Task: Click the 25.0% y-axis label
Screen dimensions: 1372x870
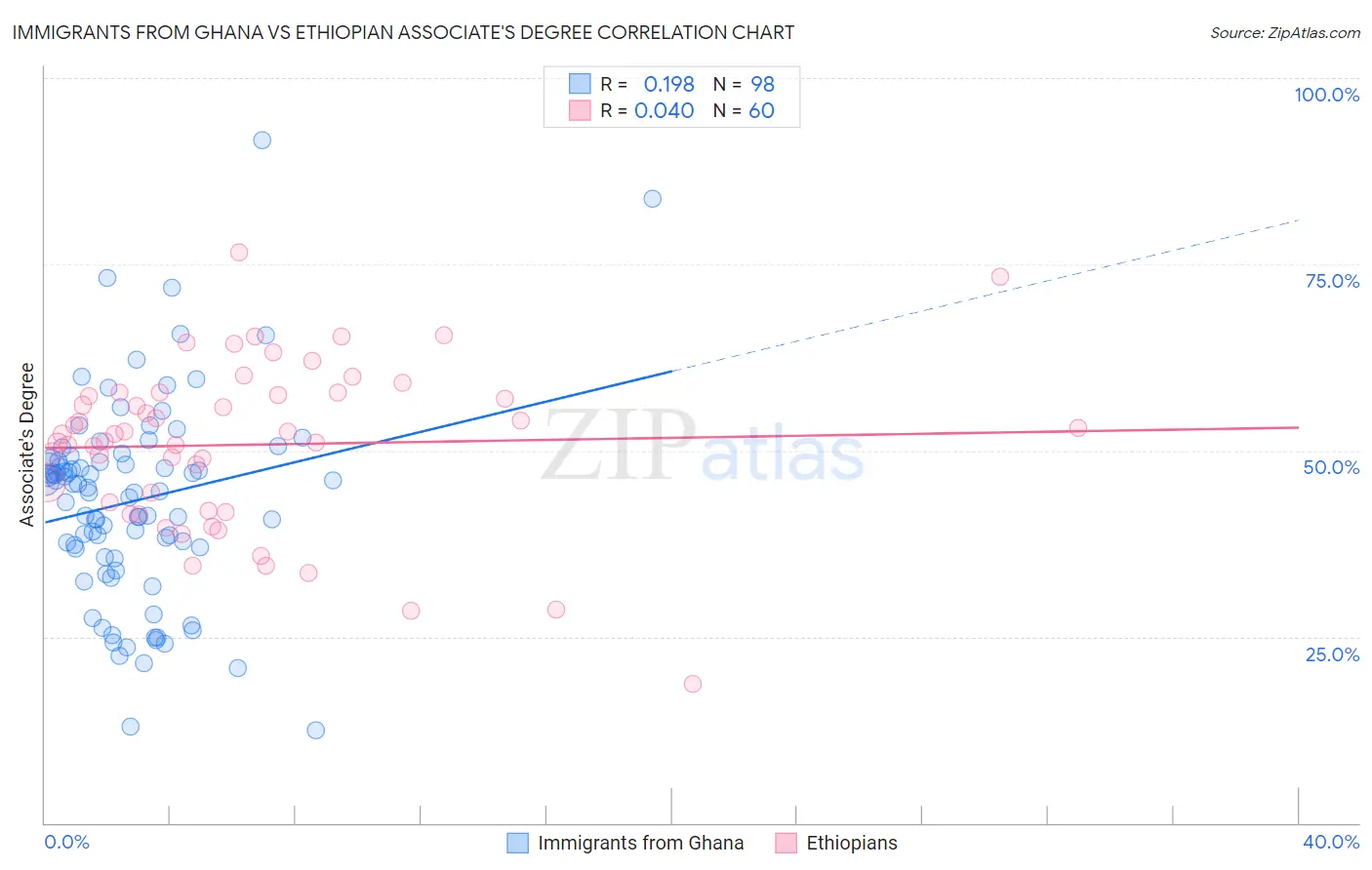Action: (x=1332, y=654)
